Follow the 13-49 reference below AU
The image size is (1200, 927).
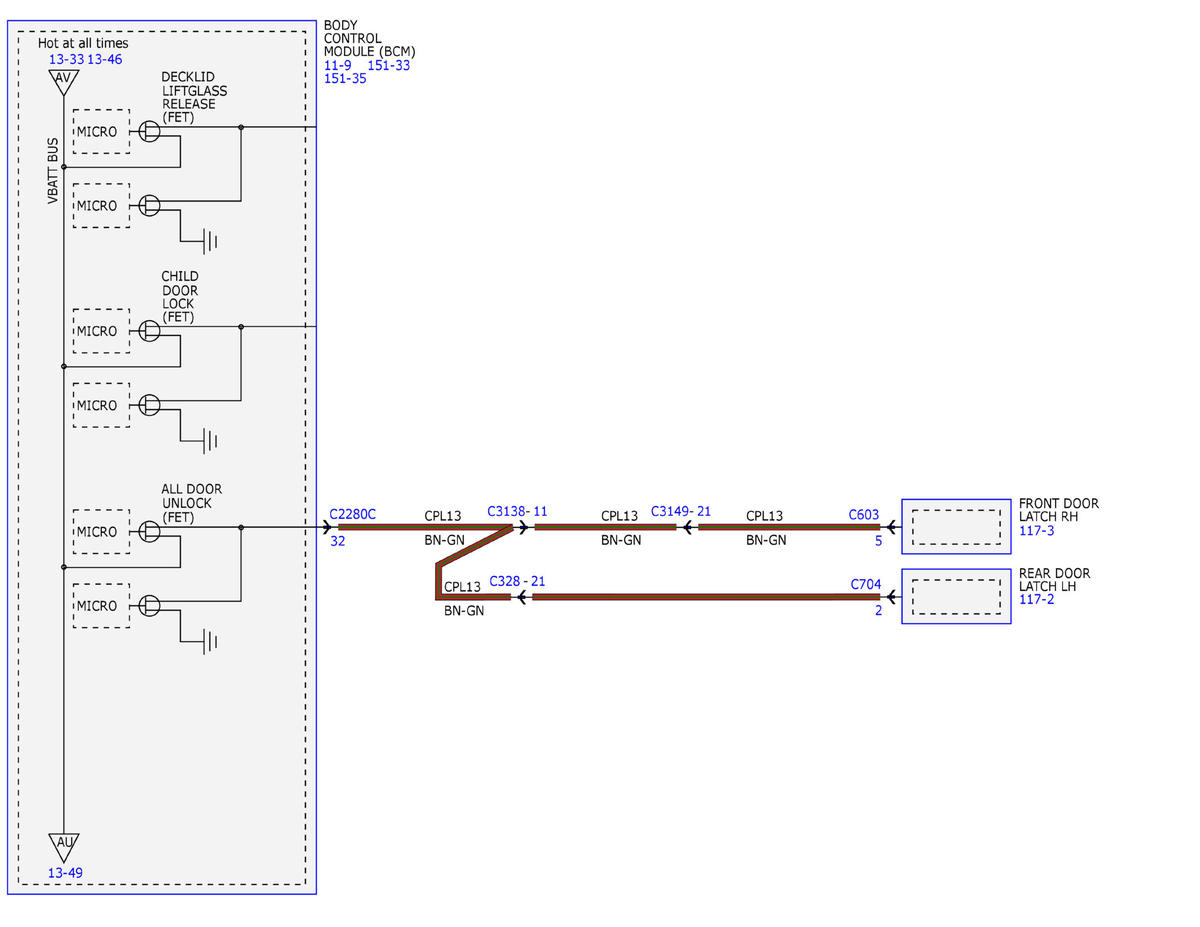65,873
